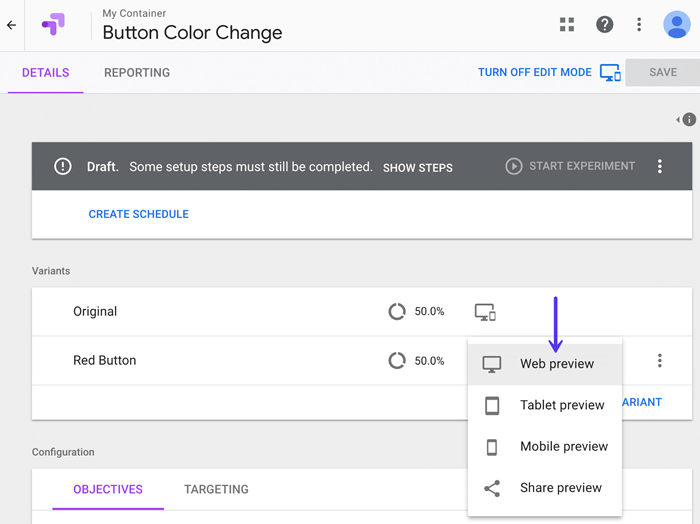700x524 pixels.
Task: Click START EXPERIMENT text
Action: coord(582,166)
